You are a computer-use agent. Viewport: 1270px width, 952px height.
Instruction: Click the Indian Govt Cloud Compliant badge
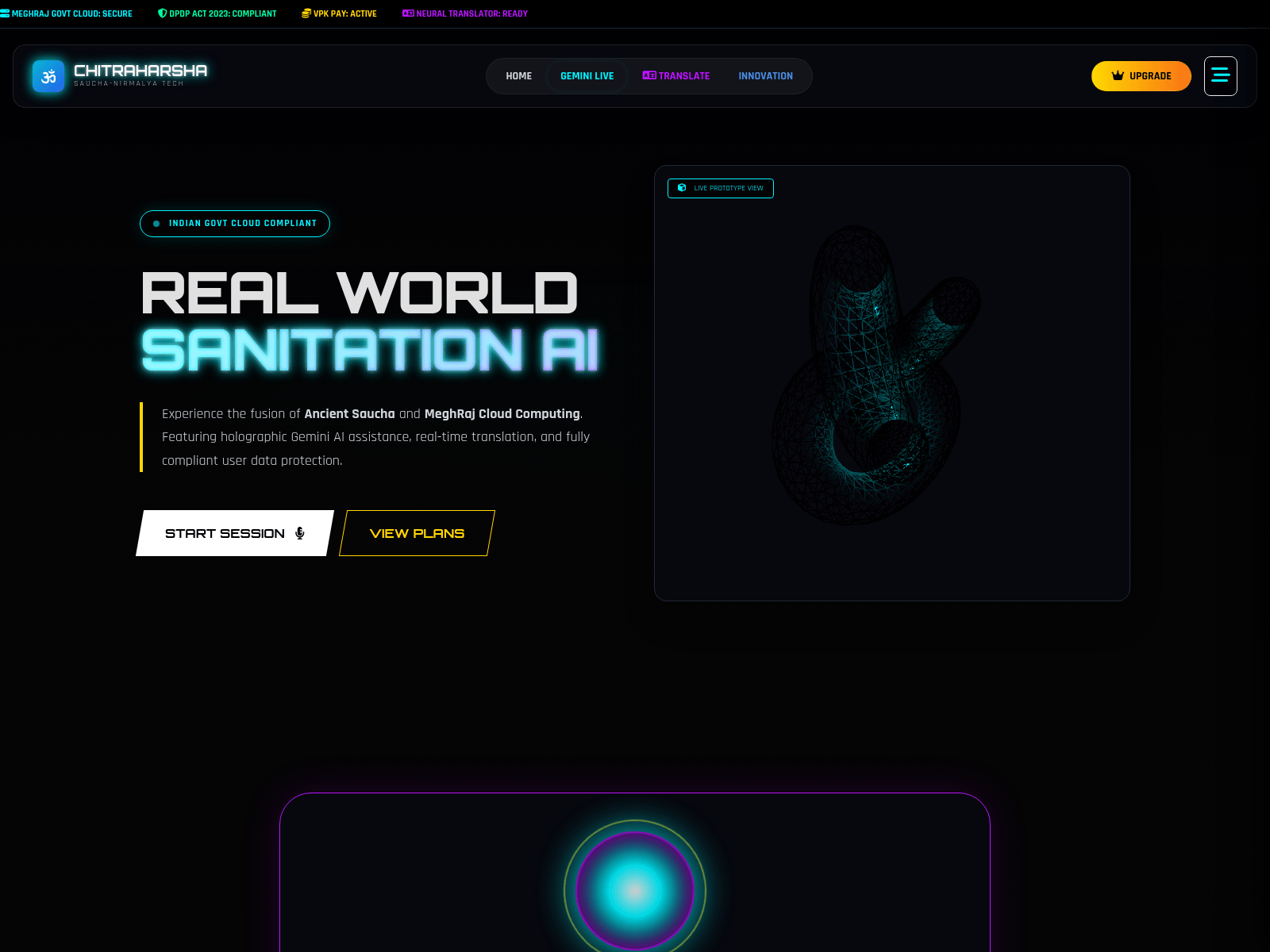(x=235, y=224)
